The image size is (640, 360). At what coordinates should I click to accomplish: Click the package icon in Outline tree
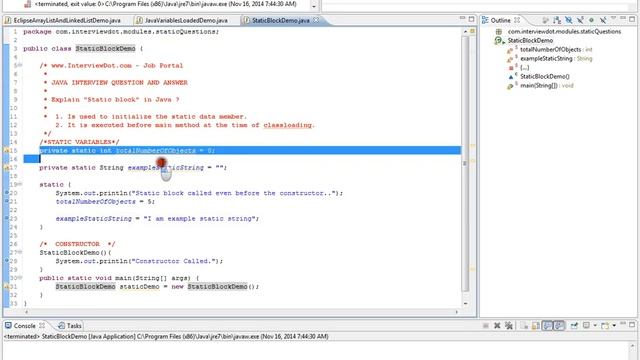pos(499,31)
